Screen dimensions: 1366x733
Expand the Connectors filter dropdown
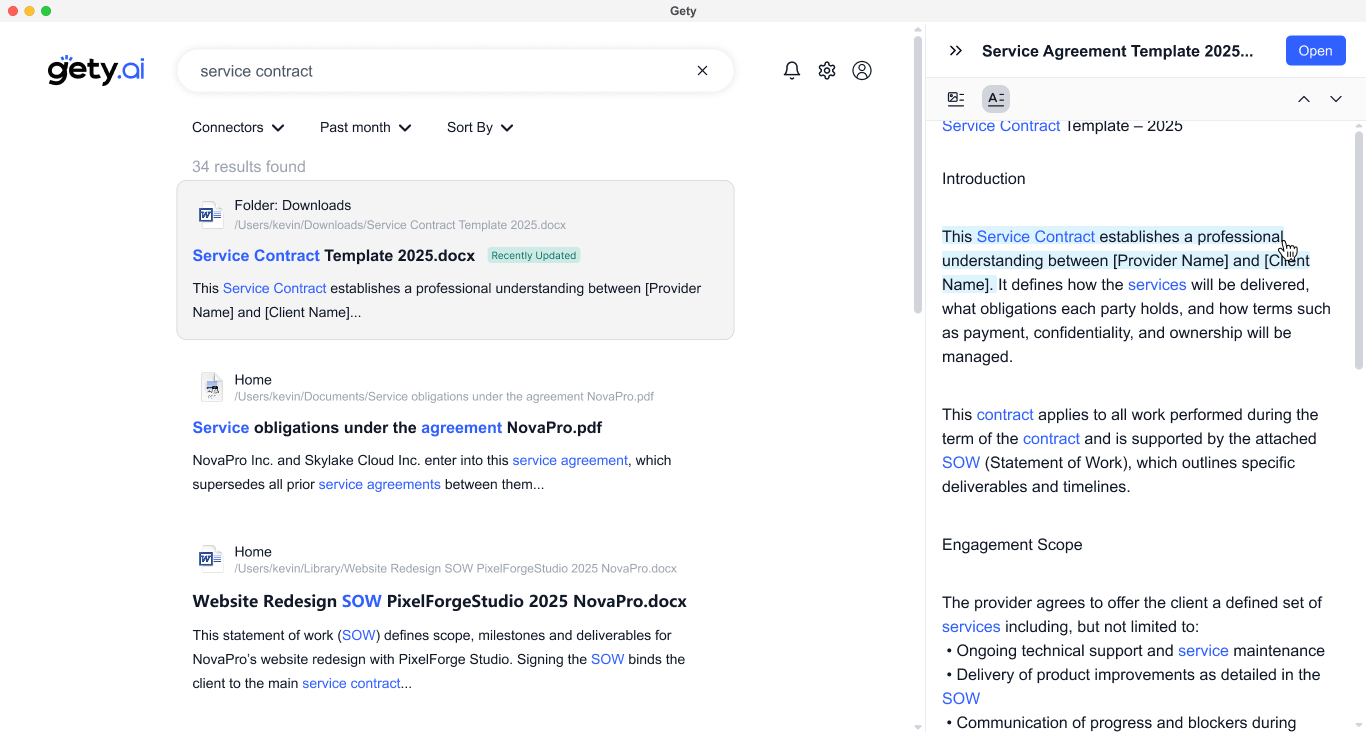point(238,128)
